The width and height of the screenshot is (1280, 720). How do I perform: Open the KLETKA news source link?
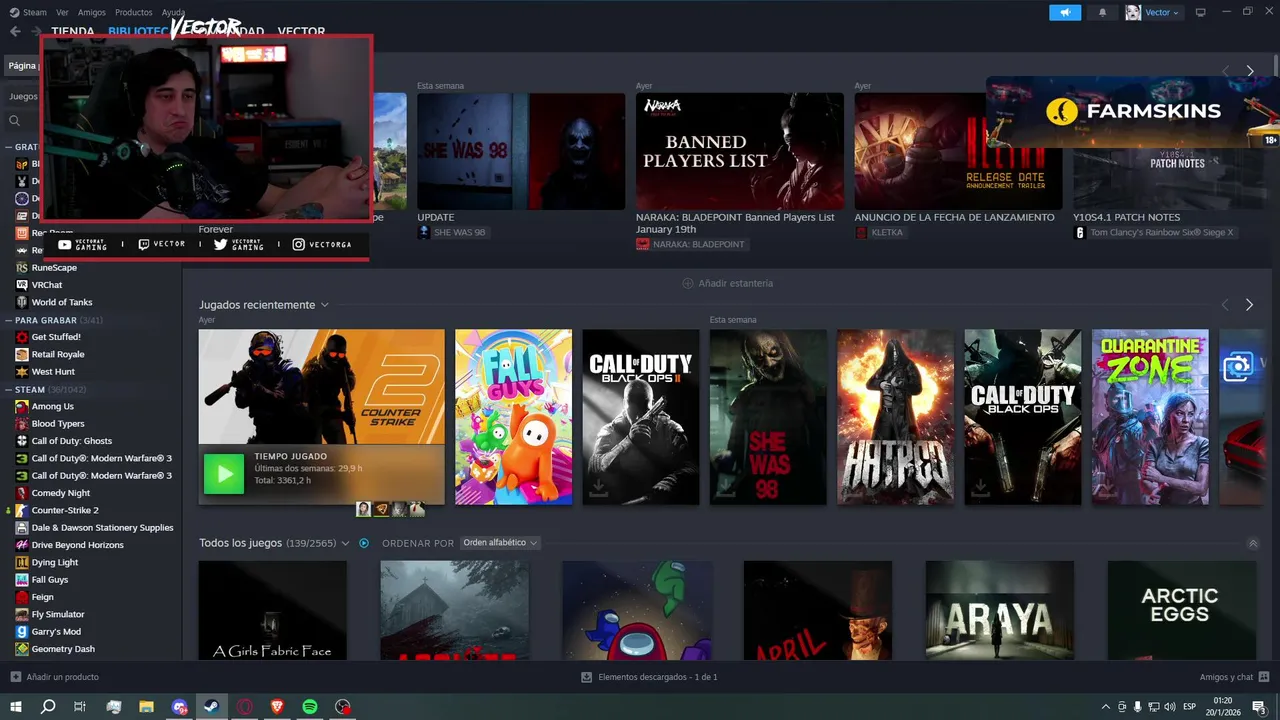pyautogui.click(x=879, y=232)
